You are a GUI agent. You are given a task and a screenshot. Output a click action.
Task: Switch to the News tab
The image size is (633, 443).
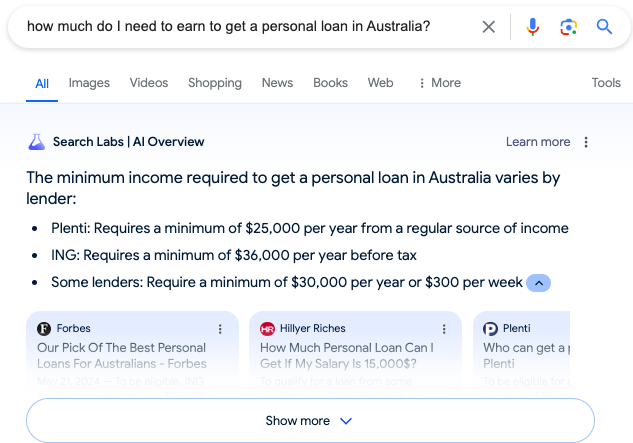click(x=277, y=83)
